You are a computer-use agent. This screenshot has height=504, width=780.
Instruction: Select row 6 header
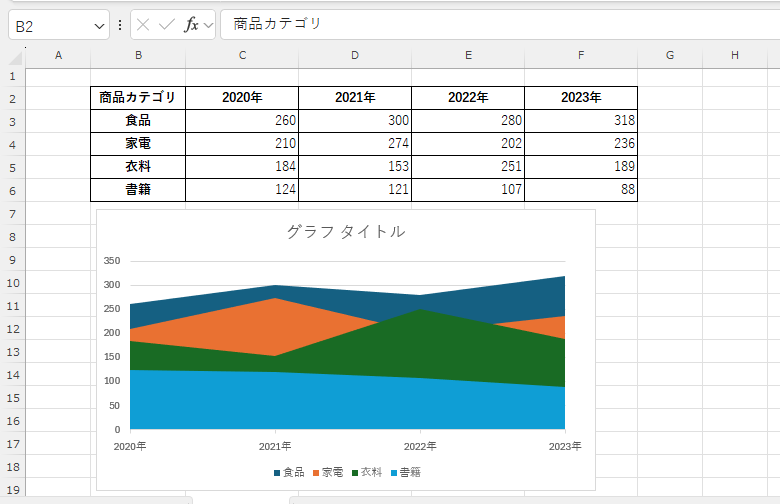[x=12, y=191]
